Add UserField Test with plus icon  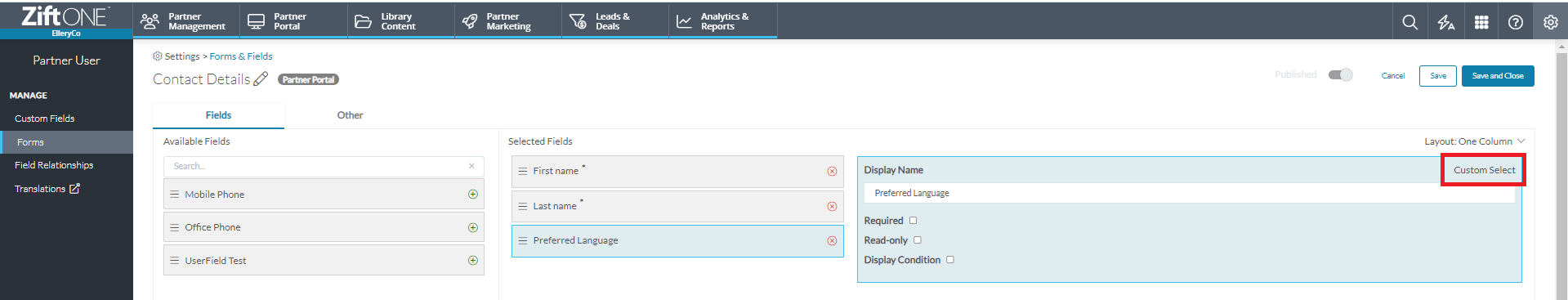pyautogui.click(x=472, y=260)
